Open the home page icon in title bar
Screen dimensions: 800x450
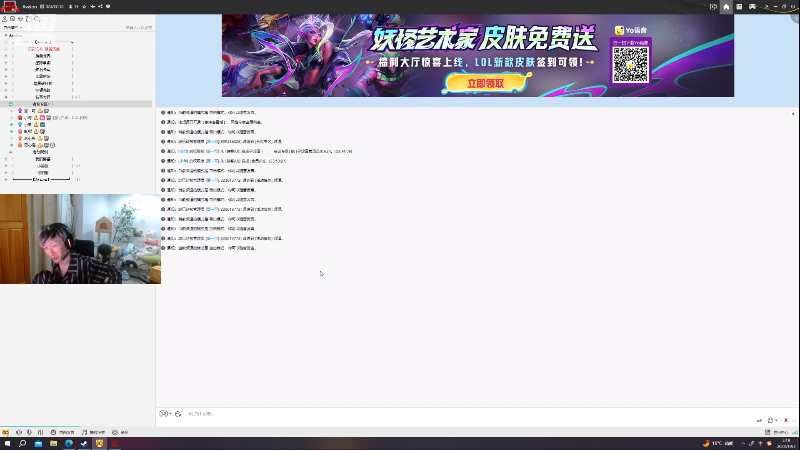726,7
